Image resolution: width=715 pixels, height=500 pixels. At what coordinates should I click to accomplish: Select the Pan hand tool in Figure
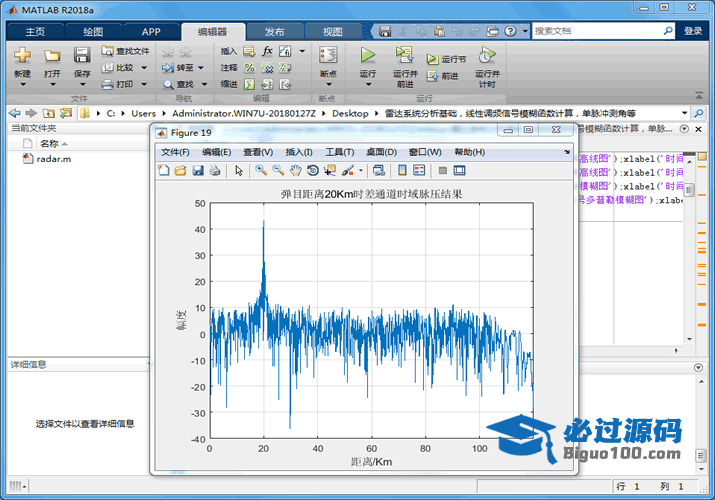[295, 171]
